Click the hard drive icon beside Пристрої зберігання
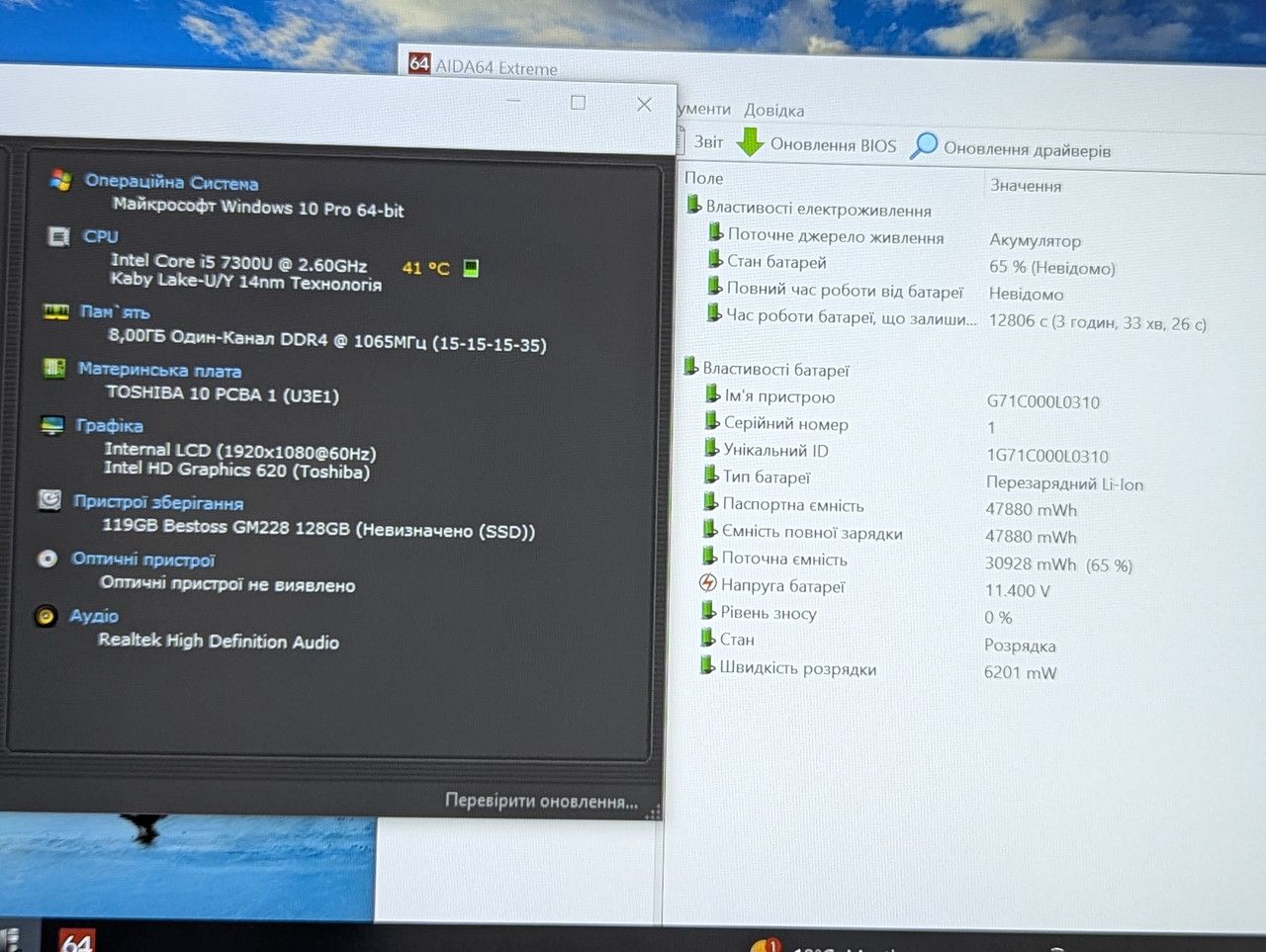 point(49,499)
